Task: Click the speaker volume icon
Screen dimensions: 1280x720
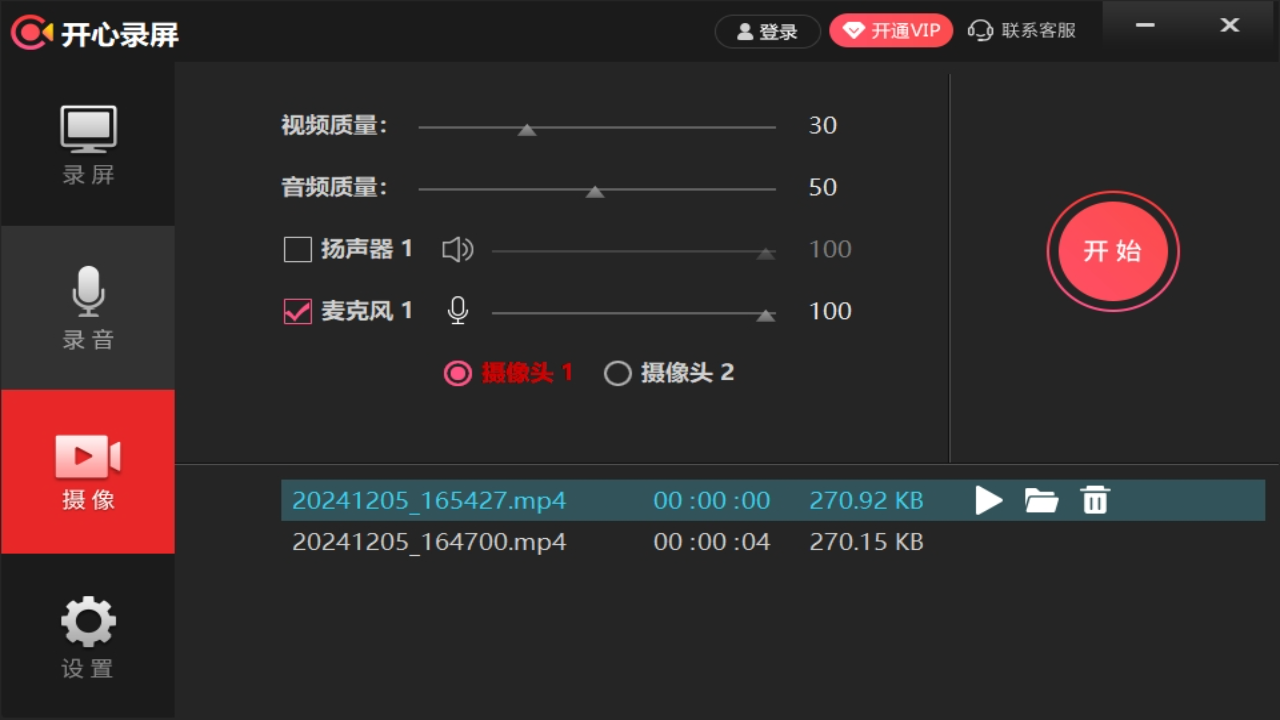Action: (x=457, y=249)
